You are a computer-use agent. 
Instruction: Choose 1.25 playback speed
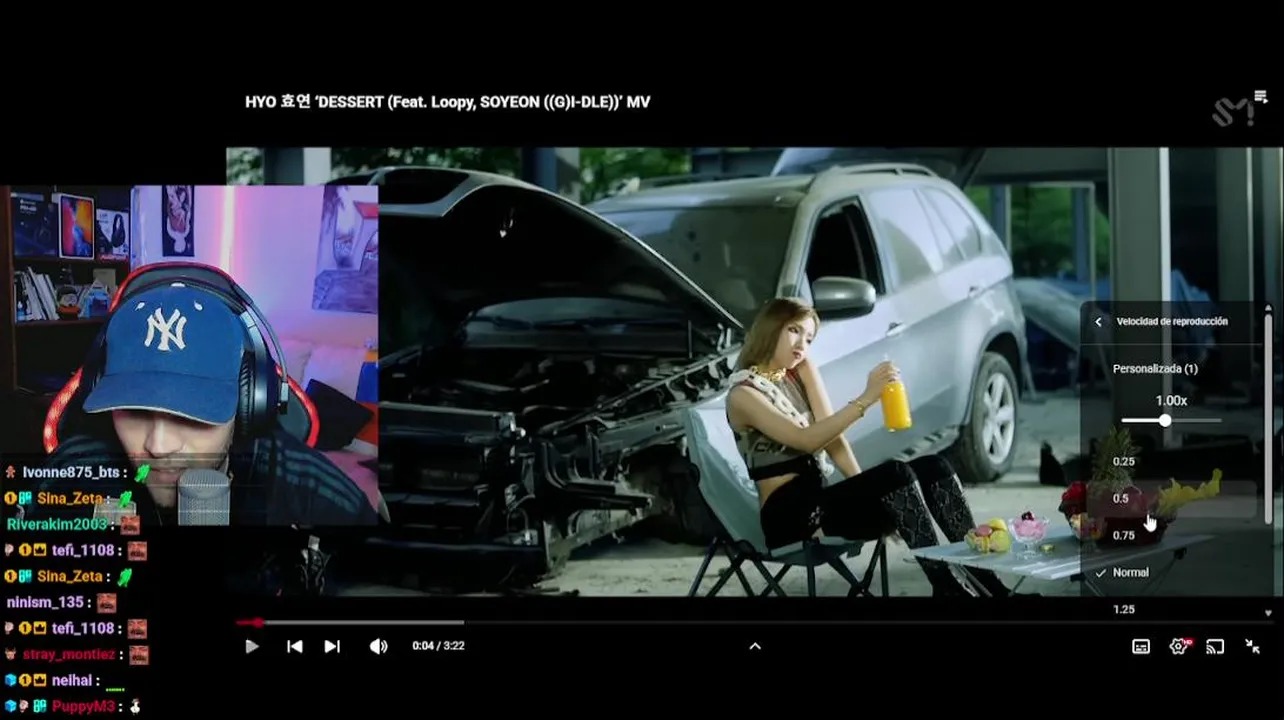tap(1124, 609)
